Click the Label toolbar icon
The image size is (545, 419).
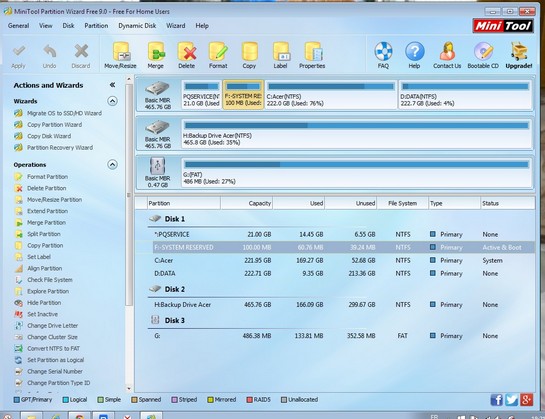click(x=281, y=51)
